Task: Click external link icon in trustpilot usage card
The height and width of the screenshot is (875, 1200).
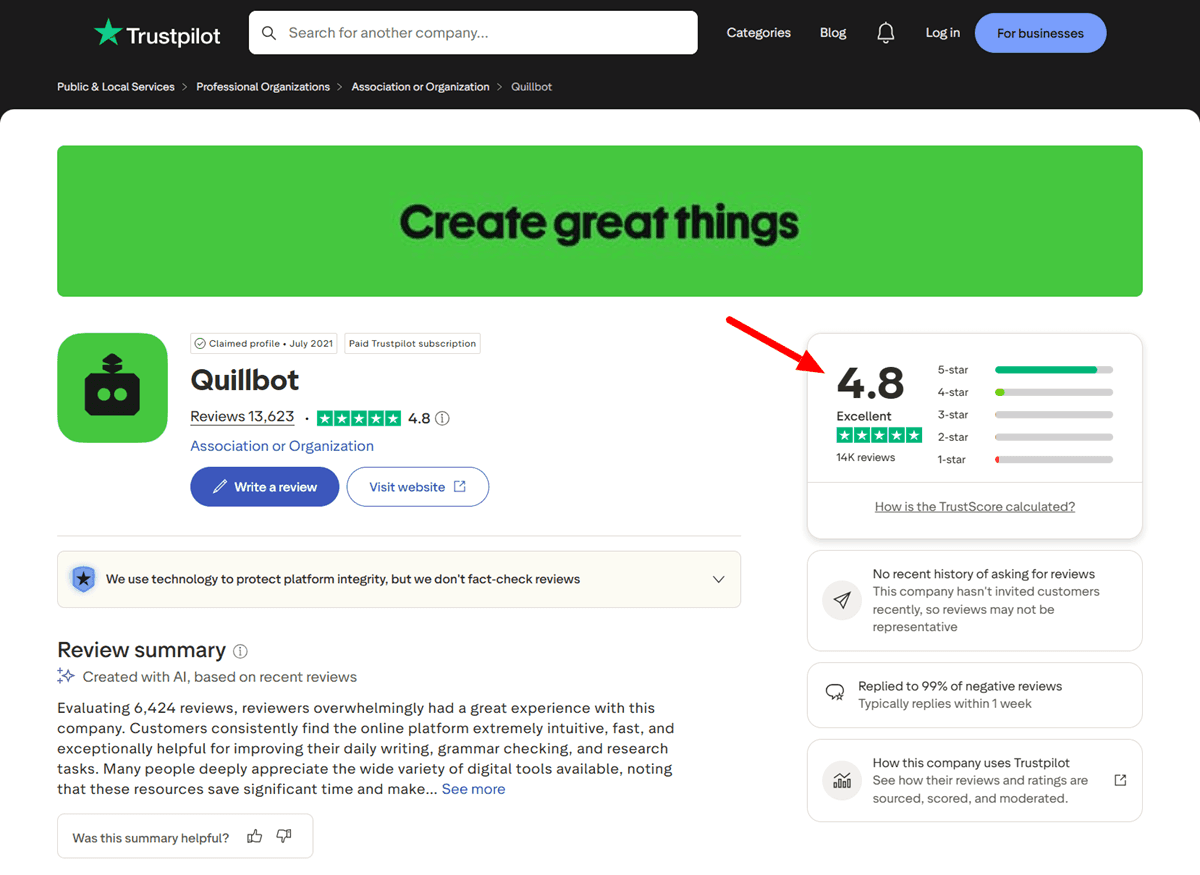Action: [1120, 780]
